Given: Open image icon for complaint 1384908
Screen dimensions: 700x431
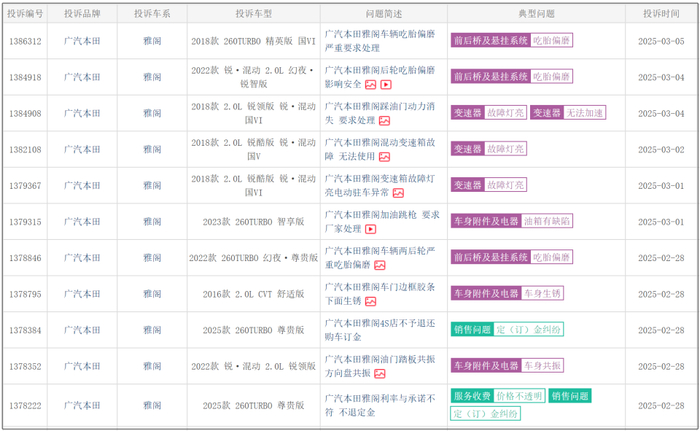Looking at the screenshot, I should pos(384,121).
